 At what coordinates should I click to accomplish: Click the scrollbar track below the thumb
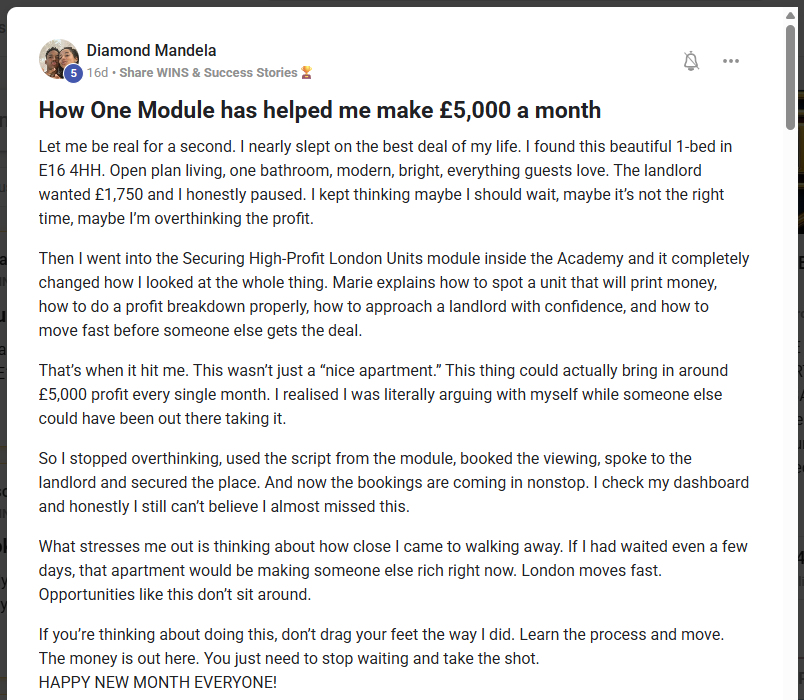coord(790,400)
